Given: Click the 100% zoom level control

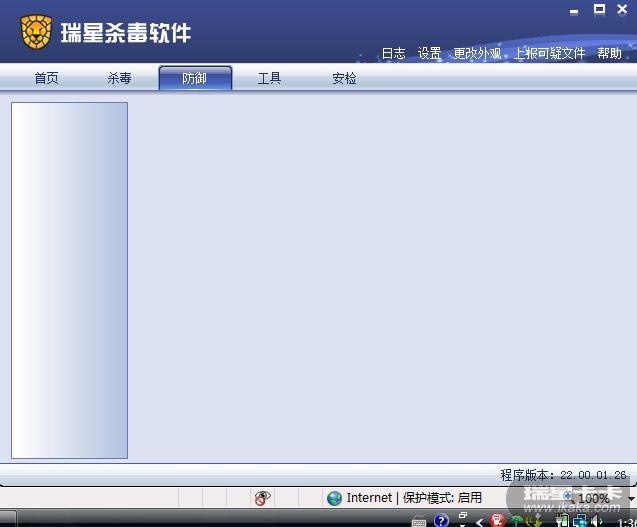Looking at the screenshot, I should click(585, 499).
